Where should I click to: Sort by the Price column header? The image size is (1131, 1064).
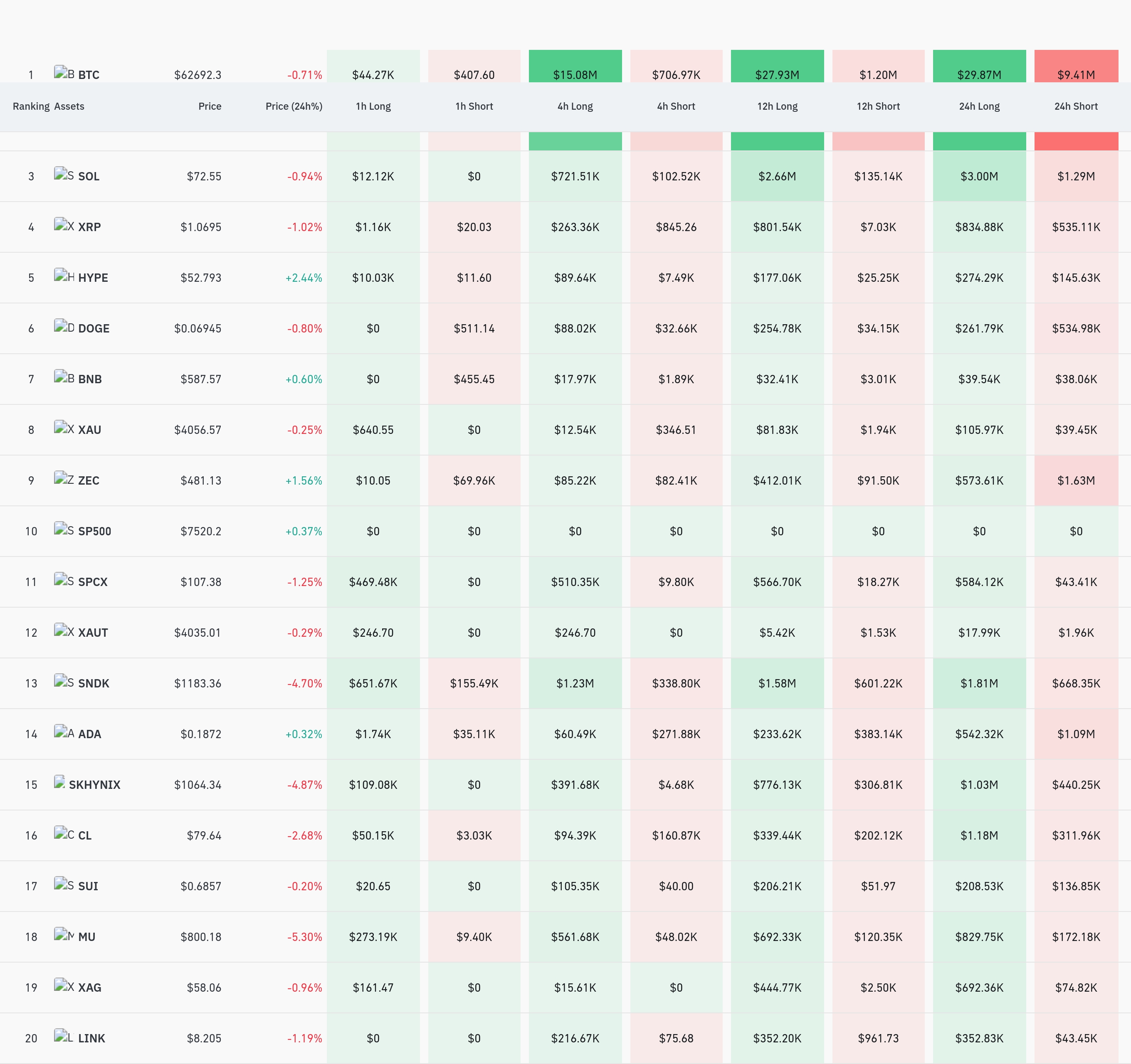coord(210,106)
